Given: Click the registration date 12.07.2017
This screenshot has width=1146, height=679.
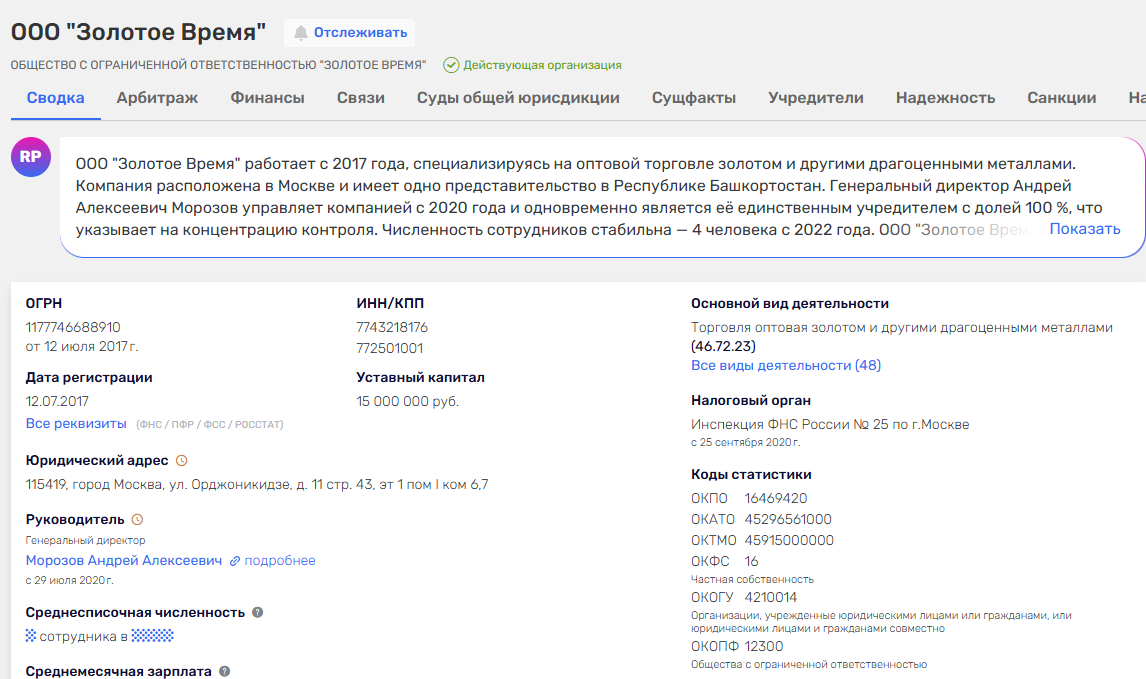Looking at the screenshot, I should tap(57, 401).
